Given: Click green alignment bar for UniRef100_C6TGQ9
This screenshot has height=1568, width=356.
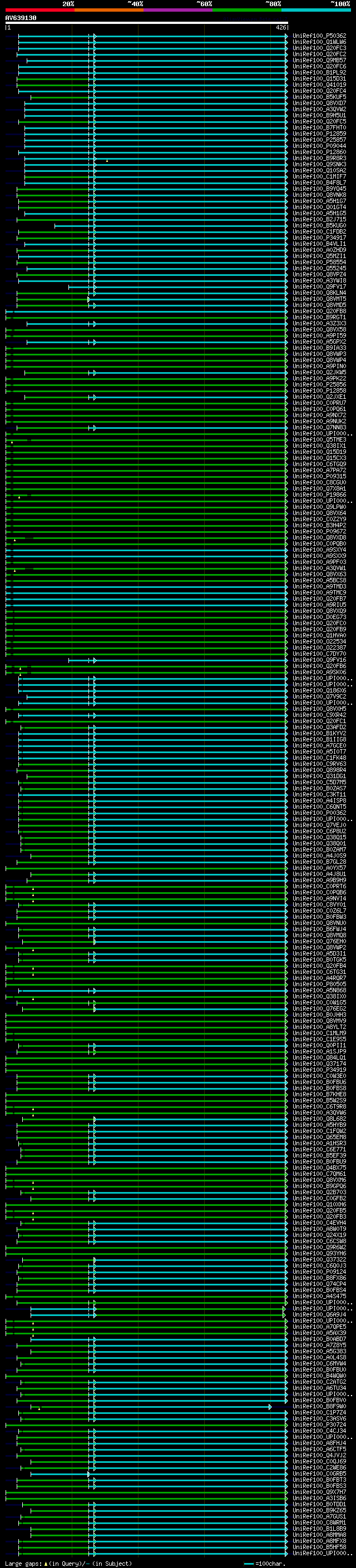Looking at the screenshot, I should coord(147,465).
